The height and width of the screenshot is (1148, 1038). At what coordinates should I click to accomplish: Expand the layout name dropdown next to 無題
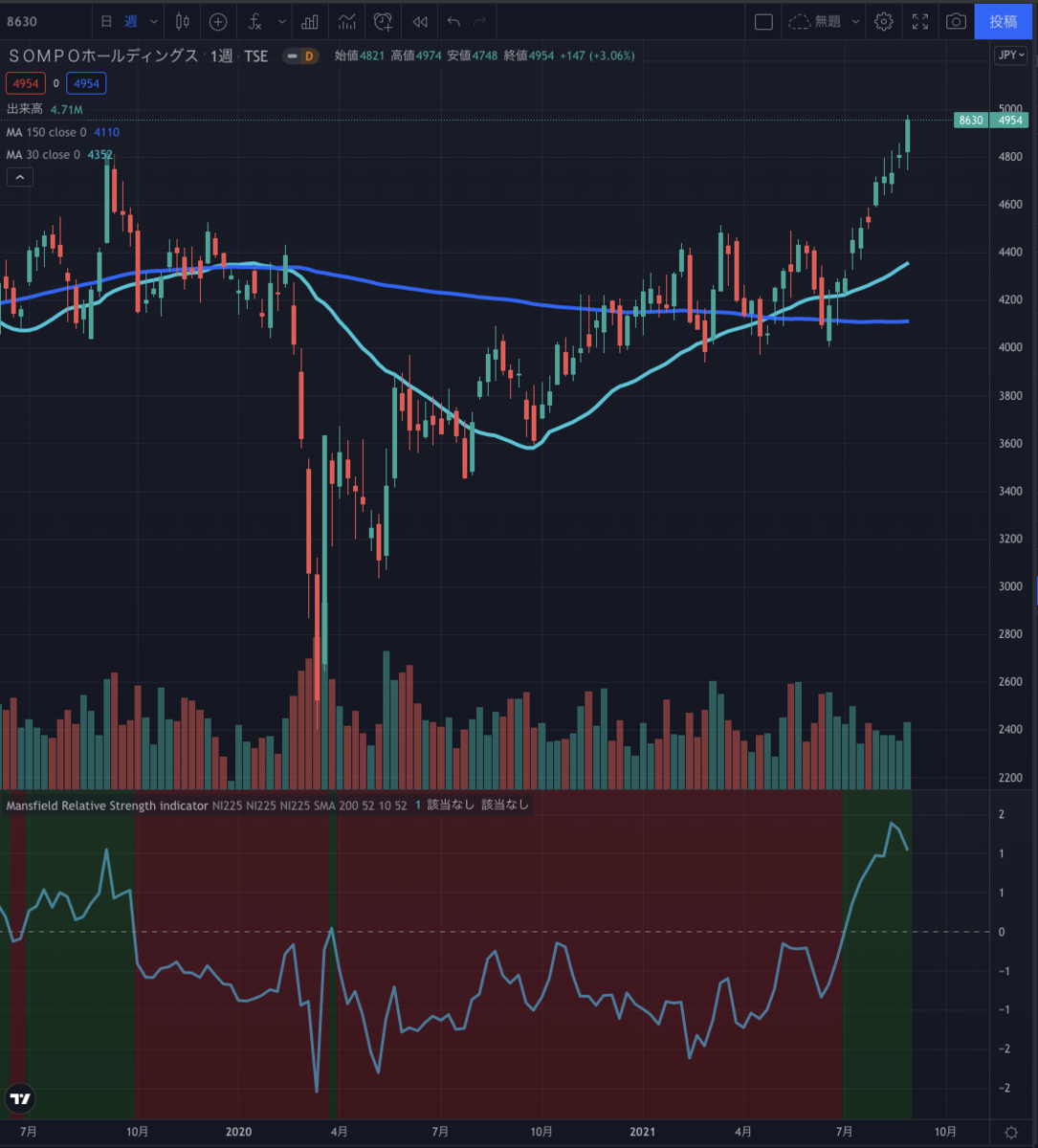(855, 21)
